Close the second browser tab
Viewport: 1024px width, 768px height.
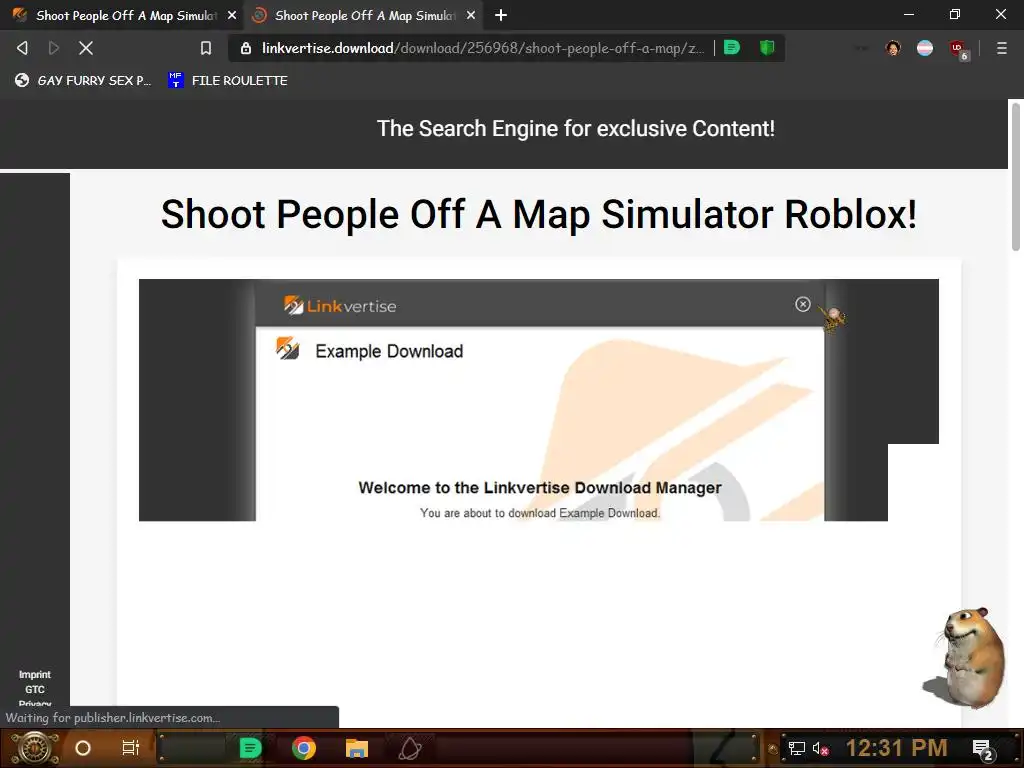coord(471,15)
